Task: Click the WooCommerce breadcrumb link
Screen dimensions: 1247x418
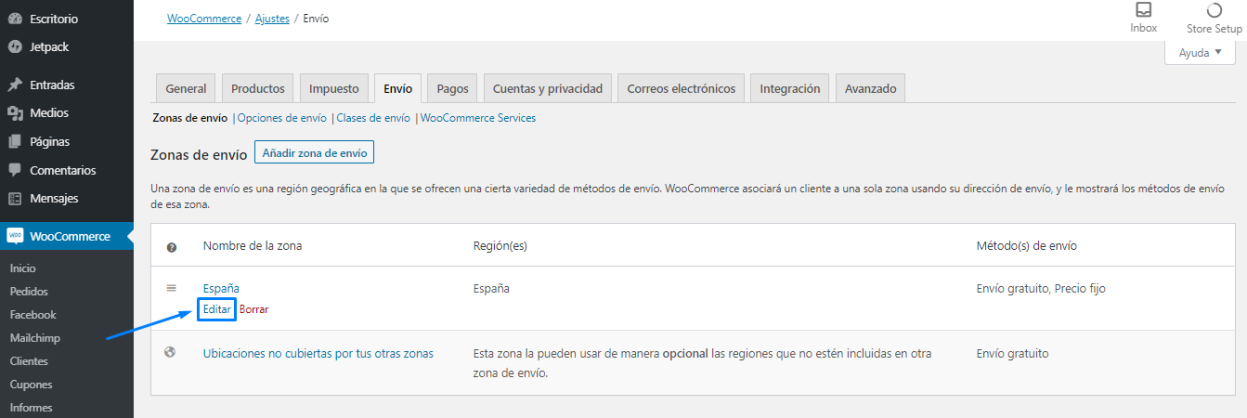Action: coord(204,19)
